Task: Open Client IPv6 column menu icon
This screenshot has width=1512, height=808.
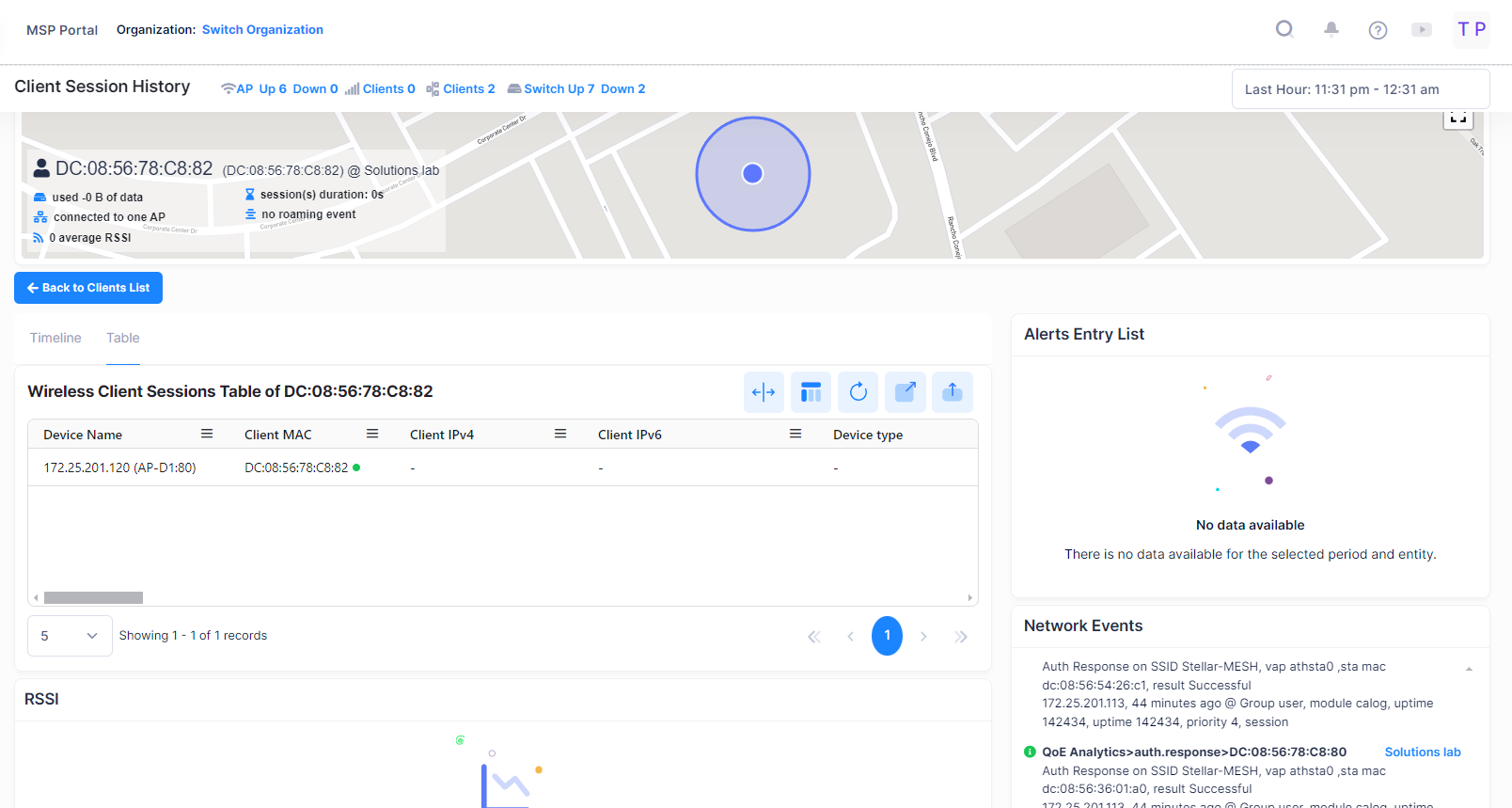Action: point(795,434)
